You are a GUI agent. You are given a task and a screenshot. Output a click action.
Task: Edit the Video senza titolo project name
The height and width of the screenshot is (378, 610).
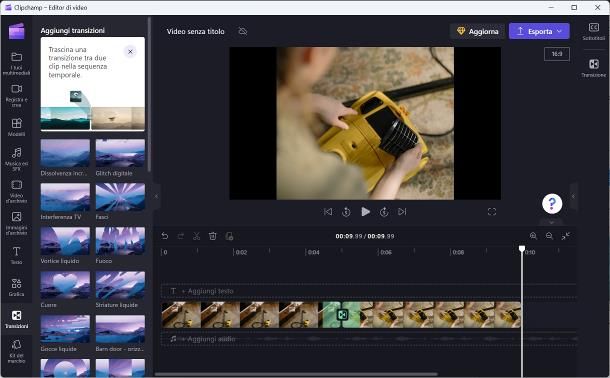click(x=195, y=32)
